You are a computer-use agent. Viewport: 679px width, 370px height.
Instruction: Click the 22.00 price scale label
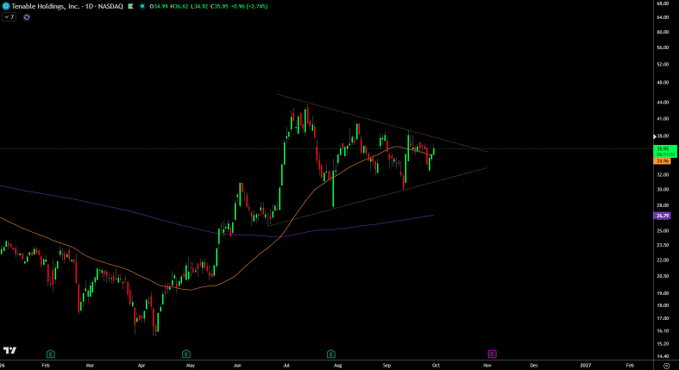[x=663, y=260]
